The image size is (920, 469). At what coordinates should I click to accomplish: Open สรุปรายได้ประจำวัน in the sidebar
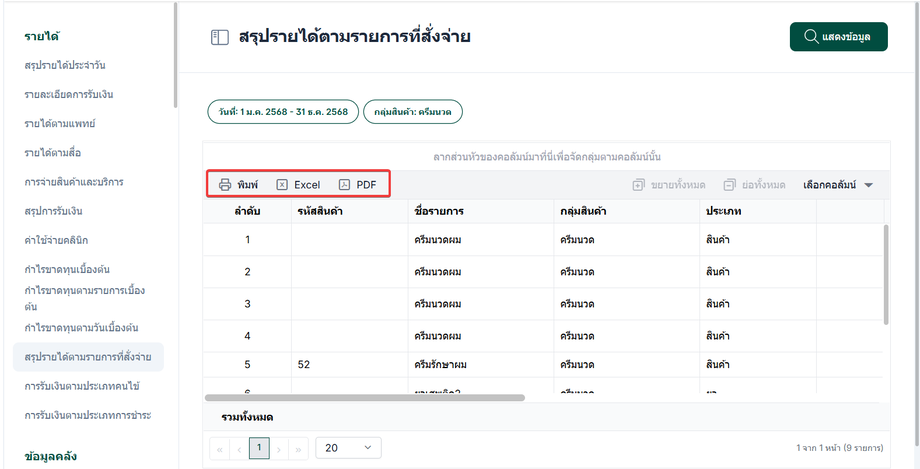[x=65, y=65]
